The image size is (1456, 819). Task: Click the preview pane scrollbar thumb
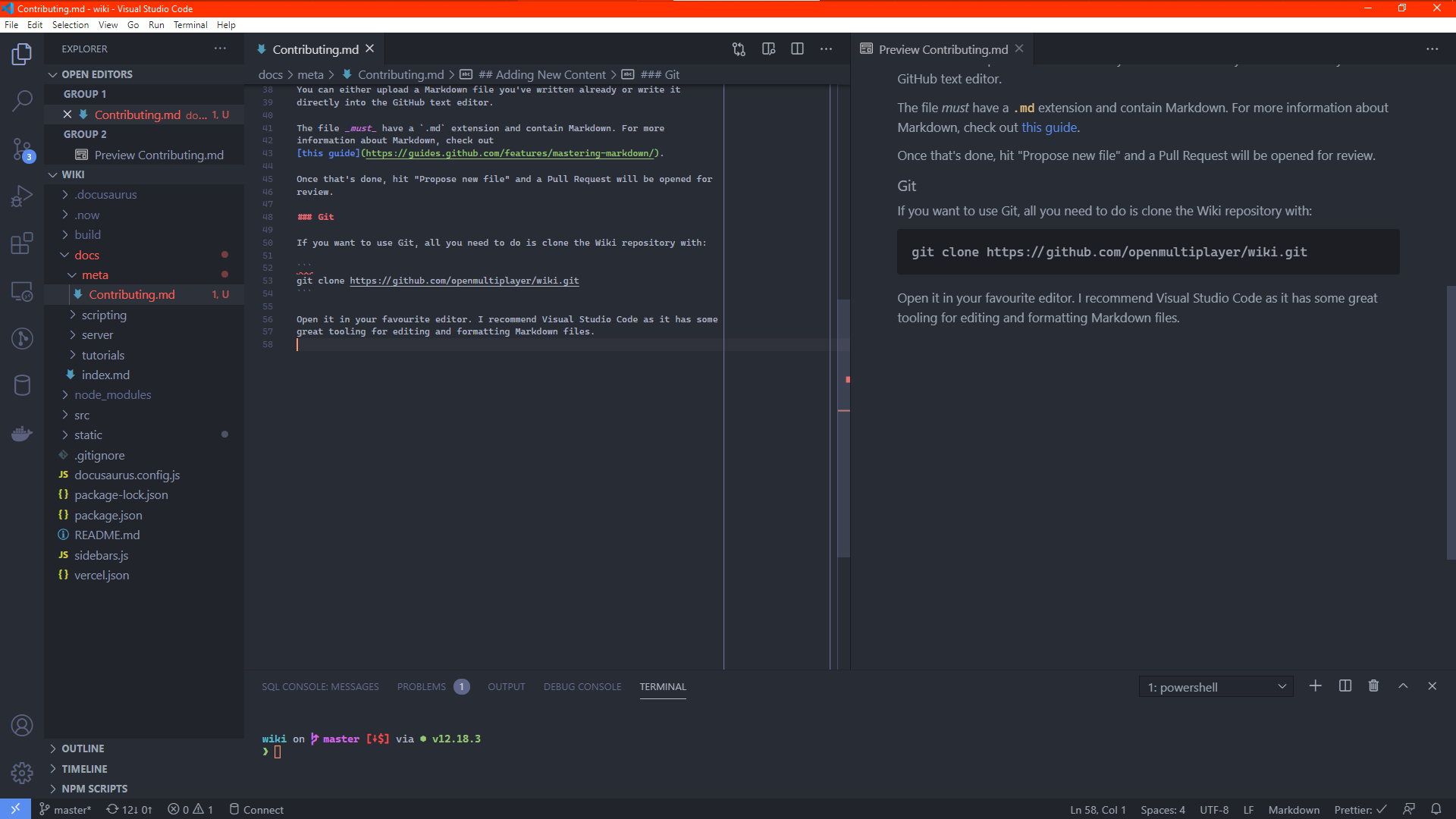pyautogui.click(x=1451, y=422)
